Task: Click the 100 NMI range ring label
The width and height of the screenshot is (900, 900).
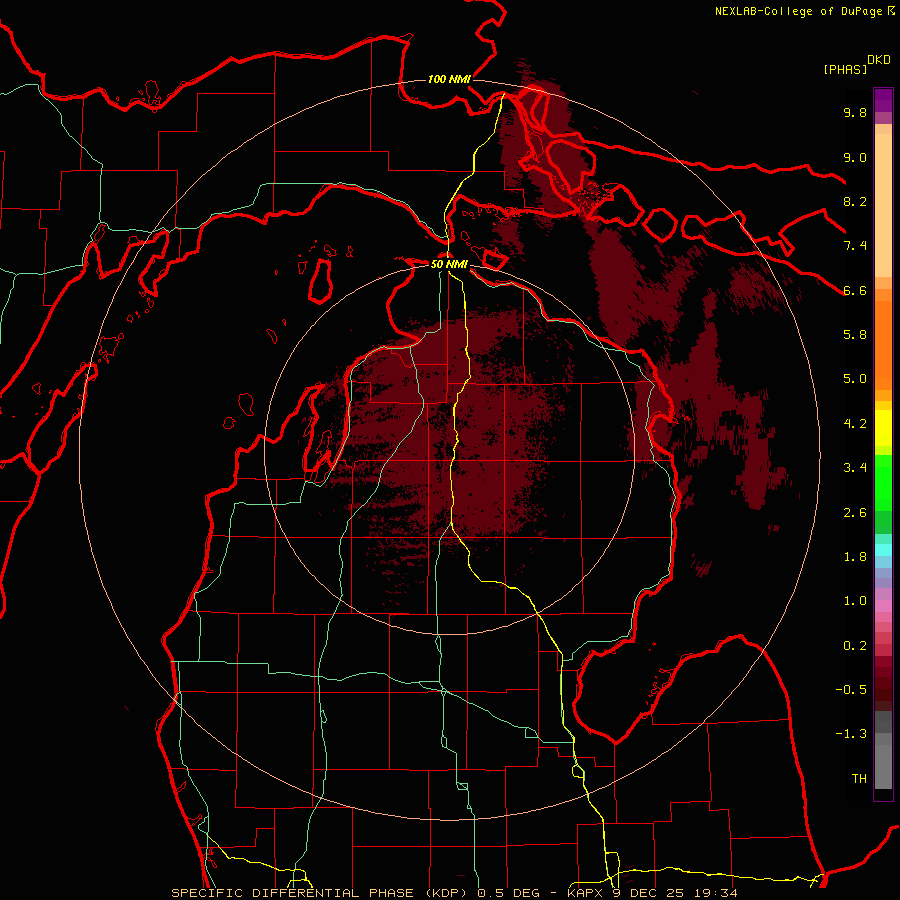Action: pyautogui.click(x=449, y=79)
